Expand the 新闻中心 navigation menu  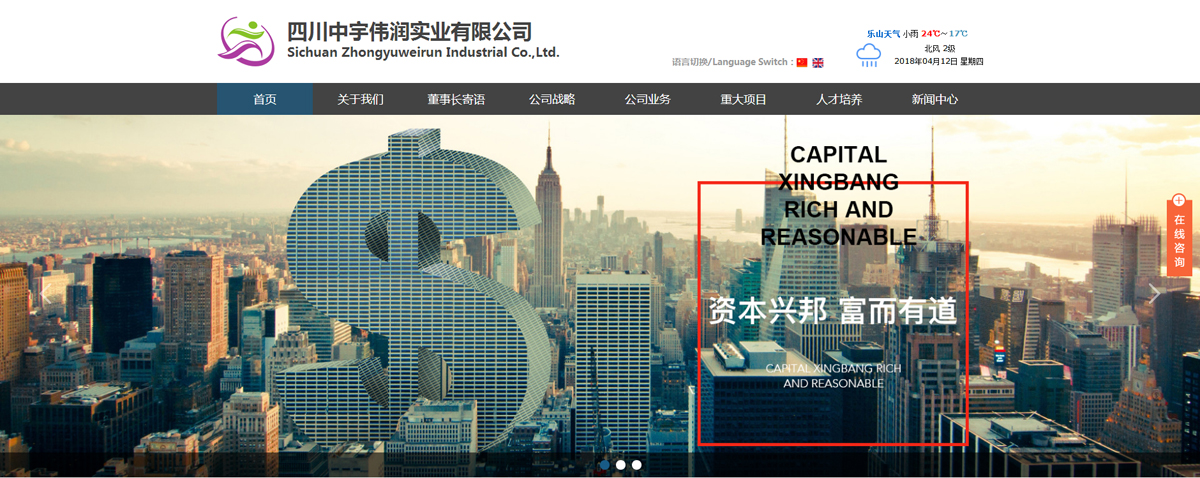[935, 99]
